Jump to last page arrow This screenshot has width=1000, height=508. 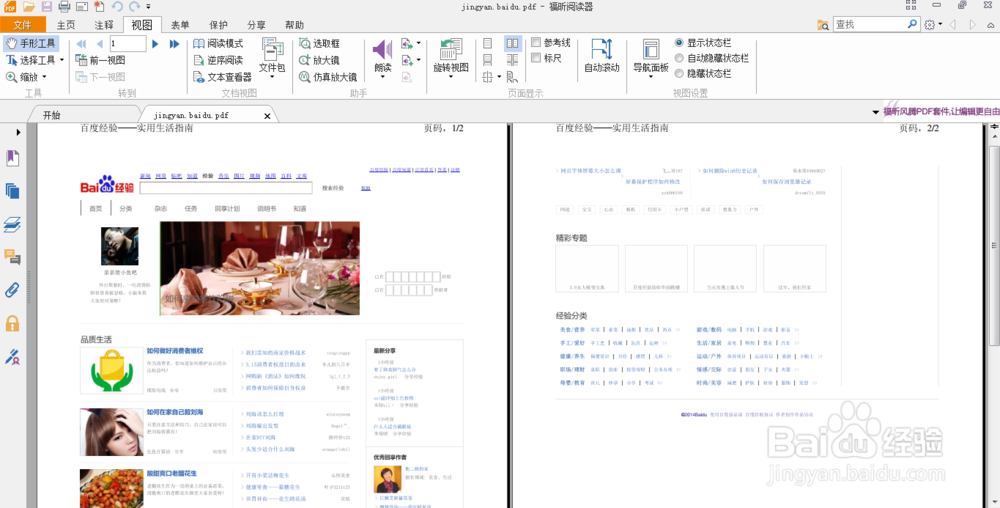pyautogui.click(x=174, y=44)
